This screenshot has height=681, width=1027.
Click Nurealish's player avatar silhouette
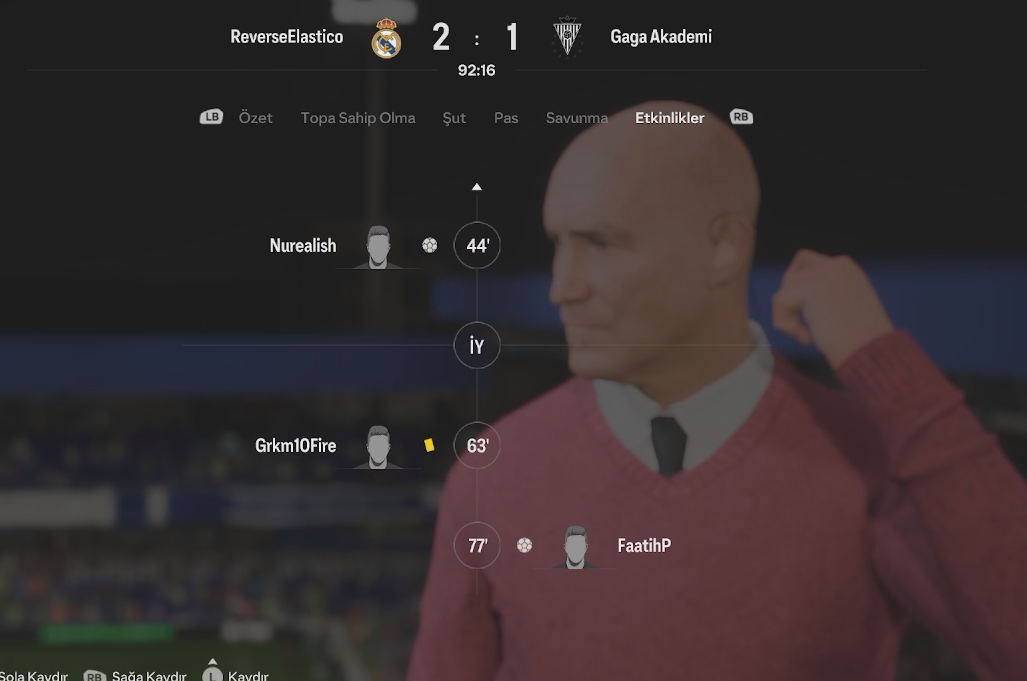(x=378, y=248)
